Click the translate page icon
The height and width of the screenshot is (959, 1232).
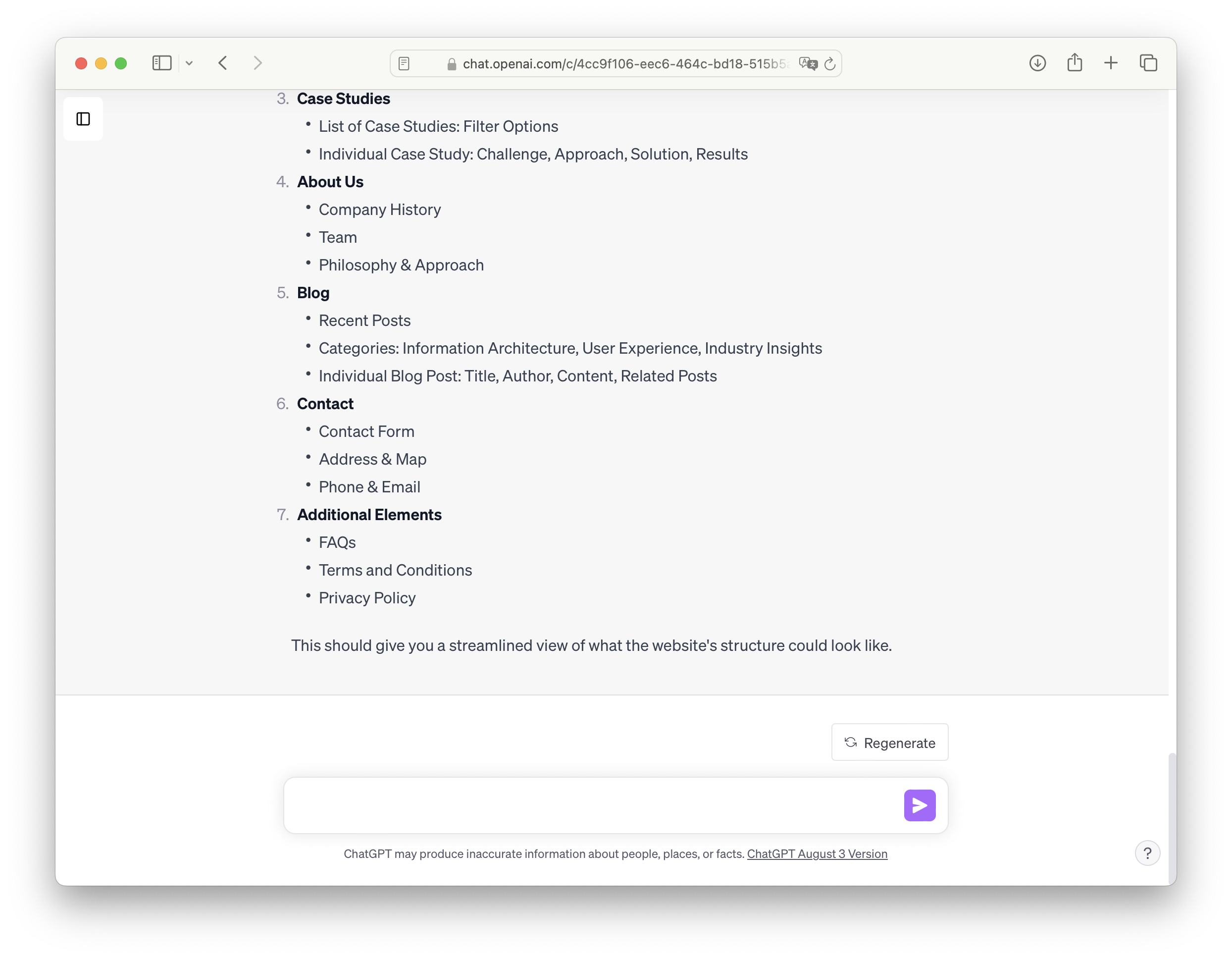click(x=808, y=64)
